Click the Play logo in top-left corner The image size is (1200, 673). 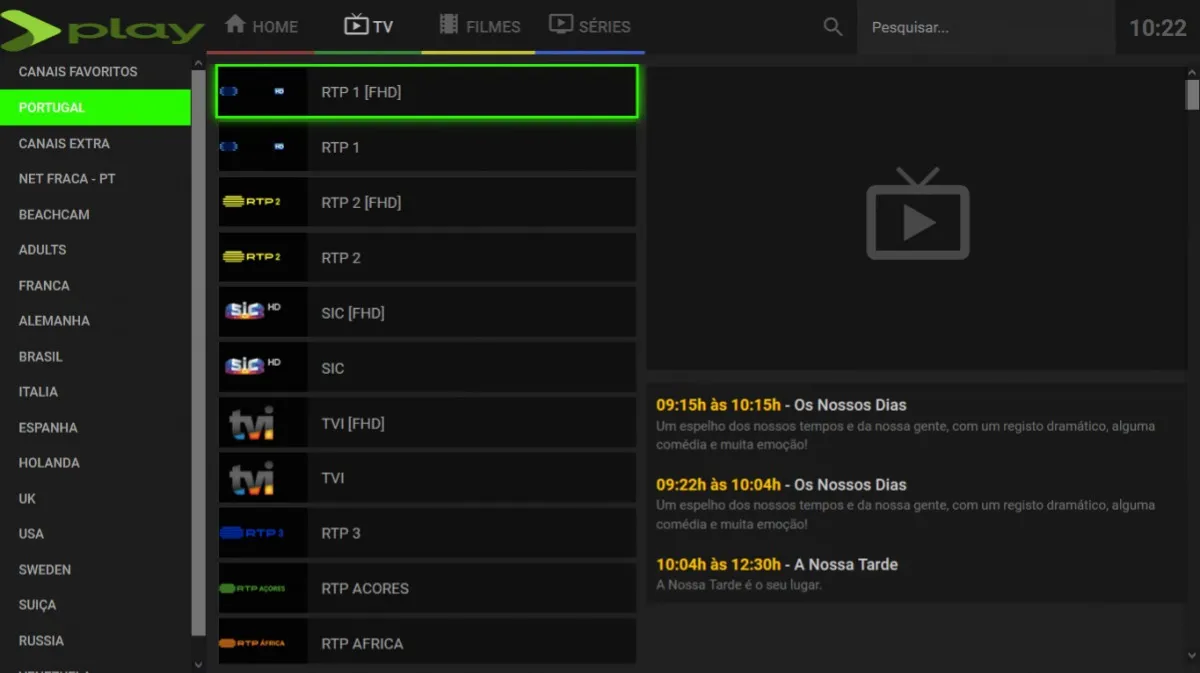(x=103, y=30)
